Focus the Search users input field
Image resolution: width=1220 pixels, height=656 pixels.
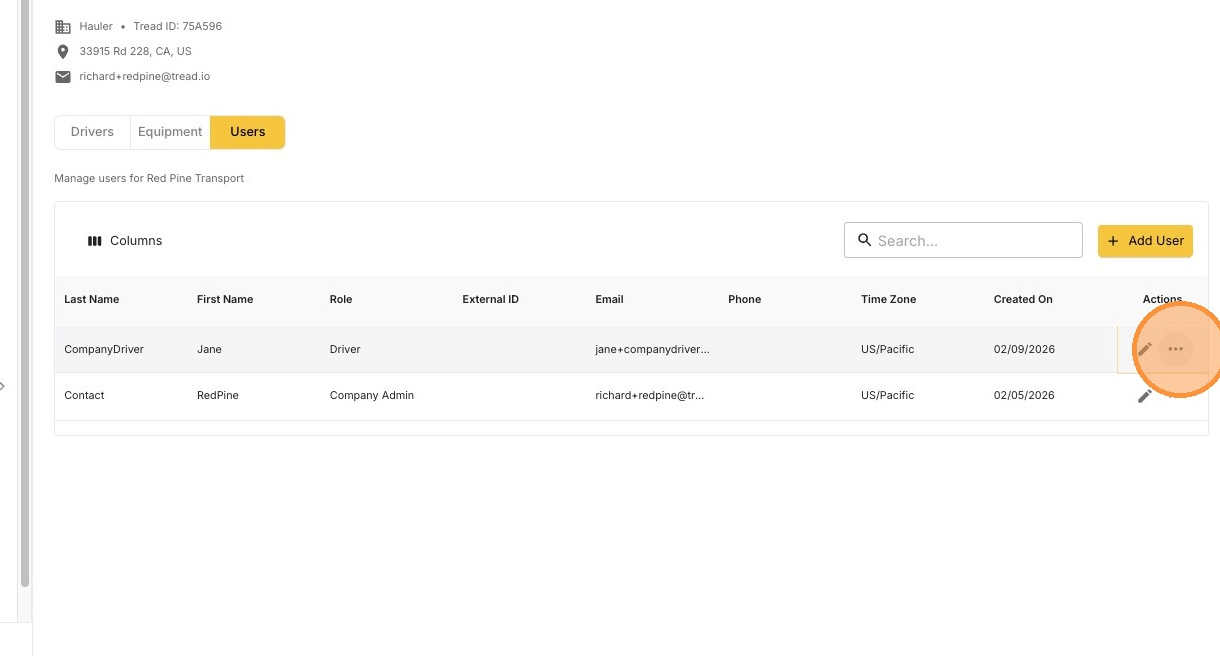[963, 240]
